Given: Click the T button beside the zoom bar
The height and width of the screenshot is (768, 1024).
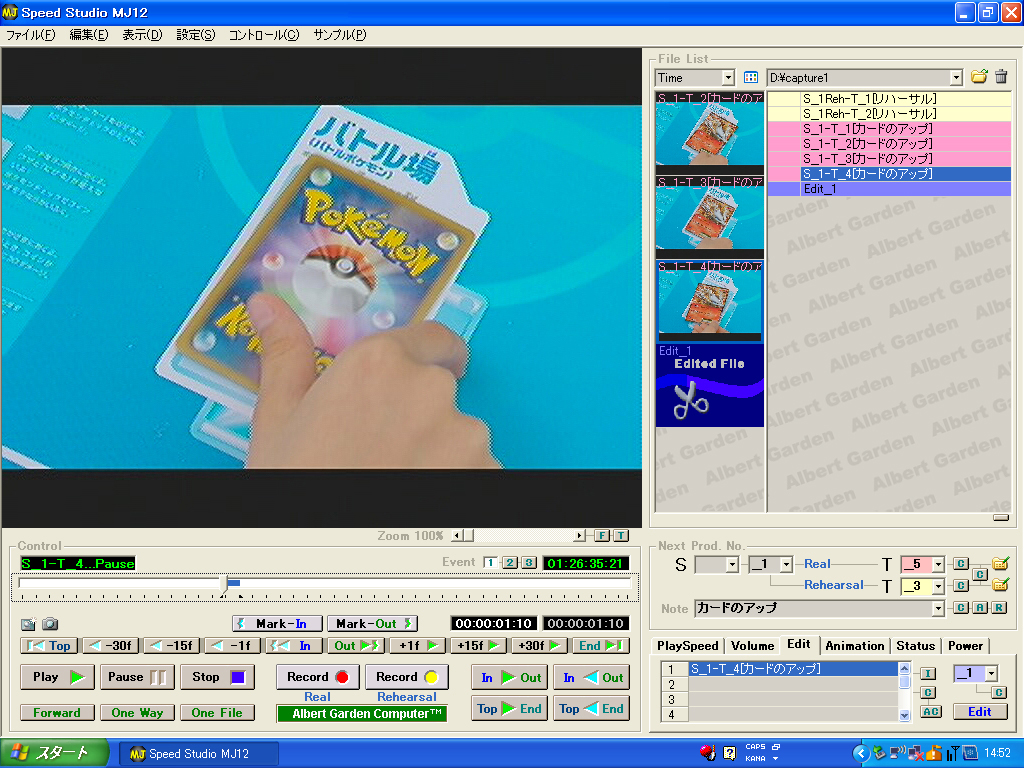Looking at the screenshot, I should pyautogui.click(x=621, y=536).
